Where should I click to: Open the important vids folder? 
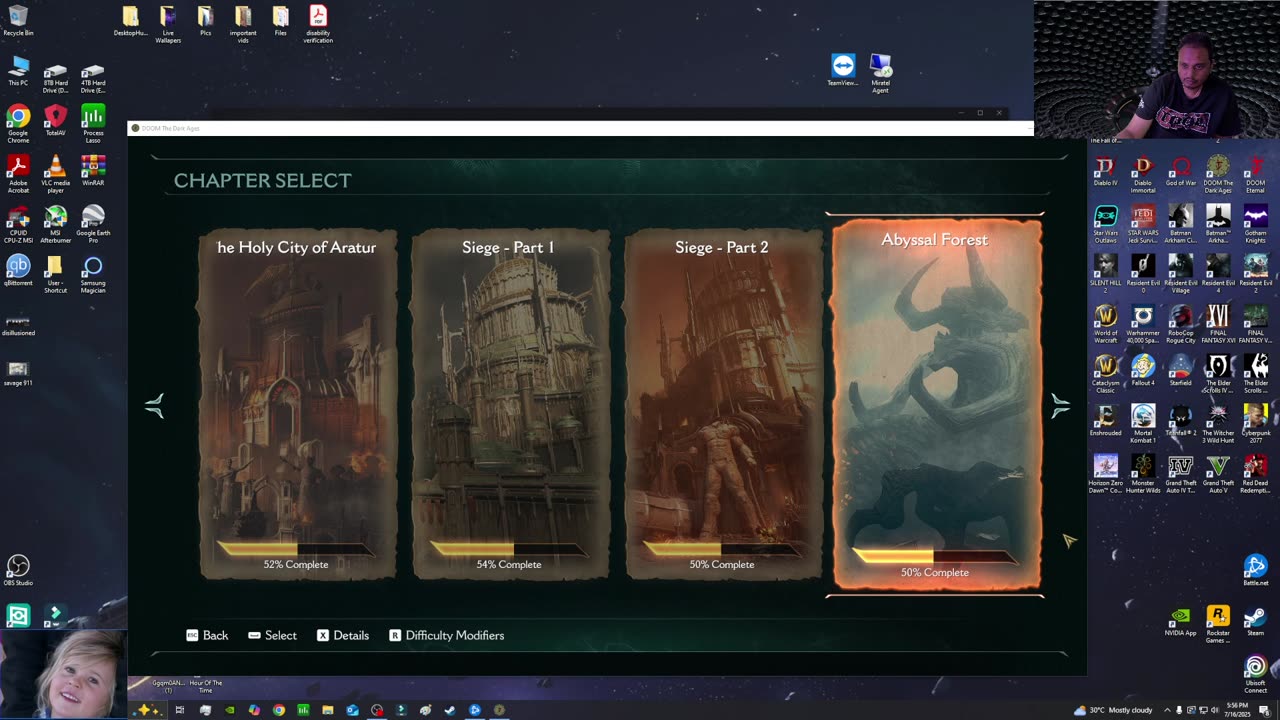(x=243, y=24)
